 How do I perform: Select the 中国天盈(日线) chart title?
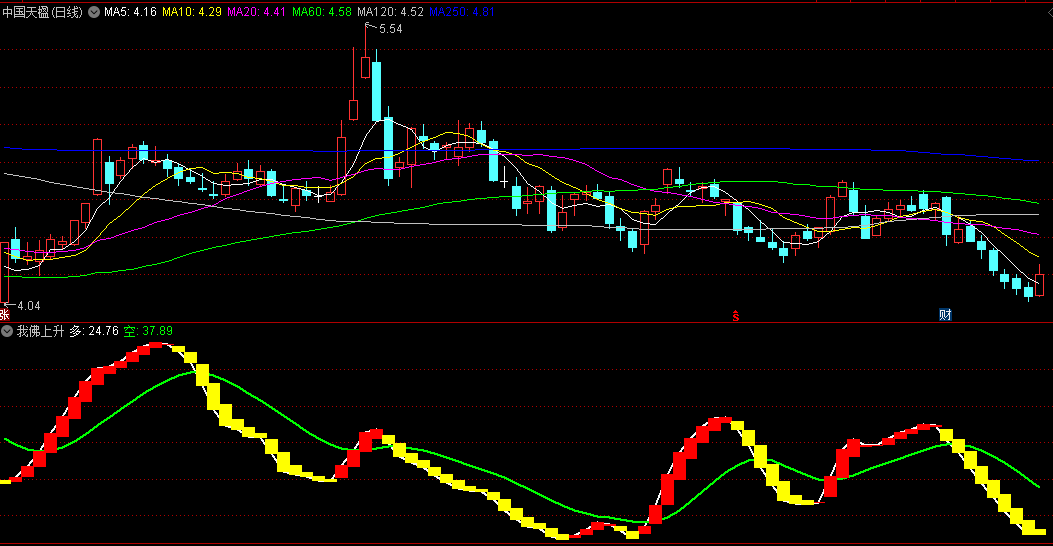42,12
